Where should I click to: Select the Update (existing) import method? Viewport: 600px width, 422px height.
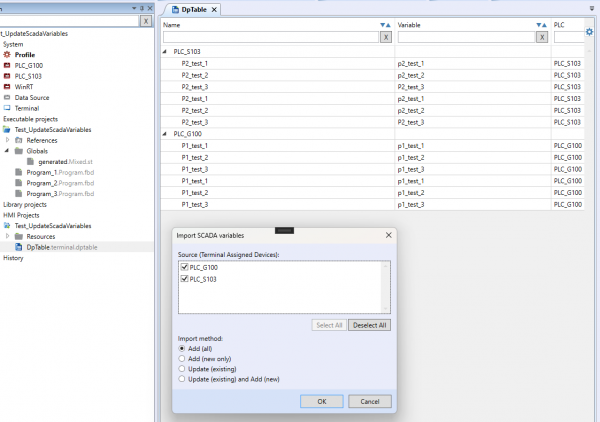182,369
